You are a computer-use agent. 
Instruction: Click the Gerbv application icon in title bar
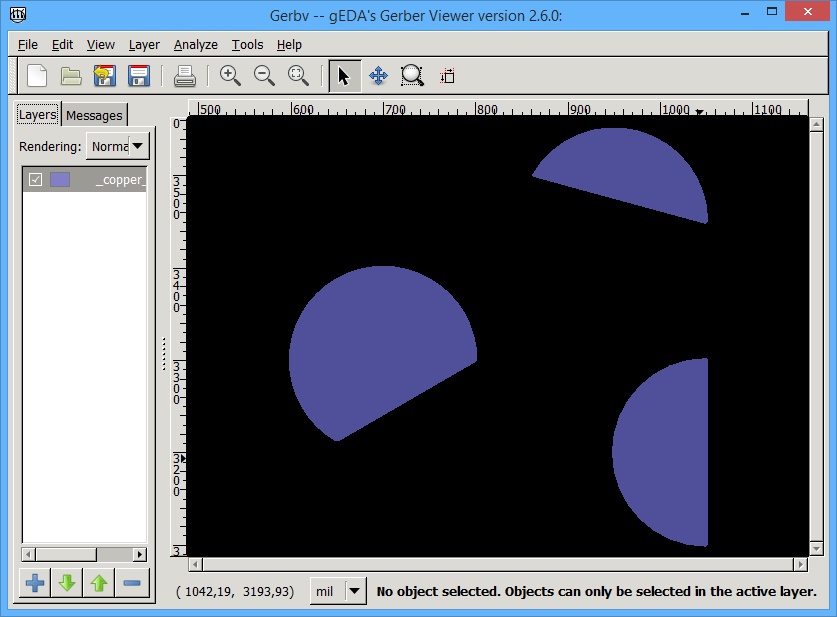18,14
